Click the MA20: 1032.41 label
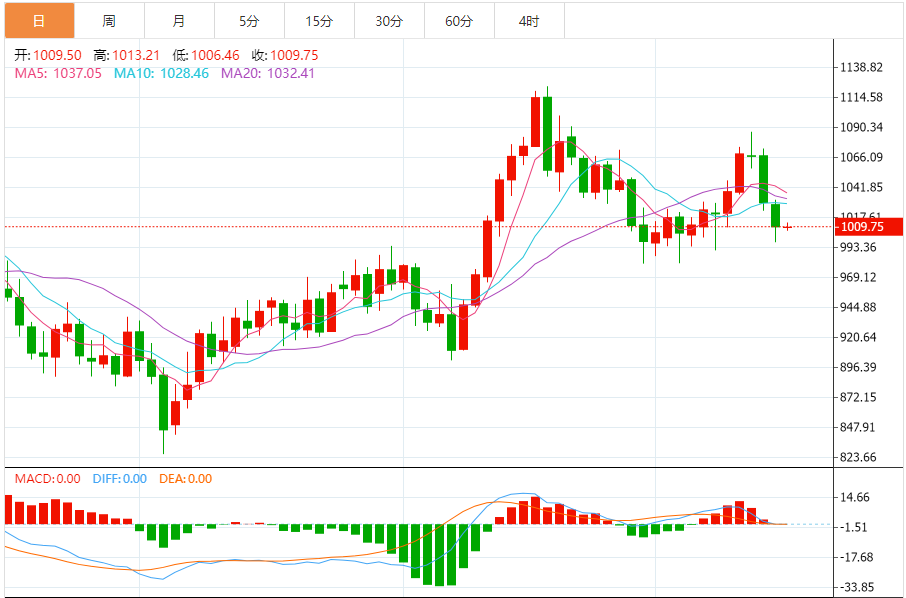906x598 pixels. coord(268,73)
